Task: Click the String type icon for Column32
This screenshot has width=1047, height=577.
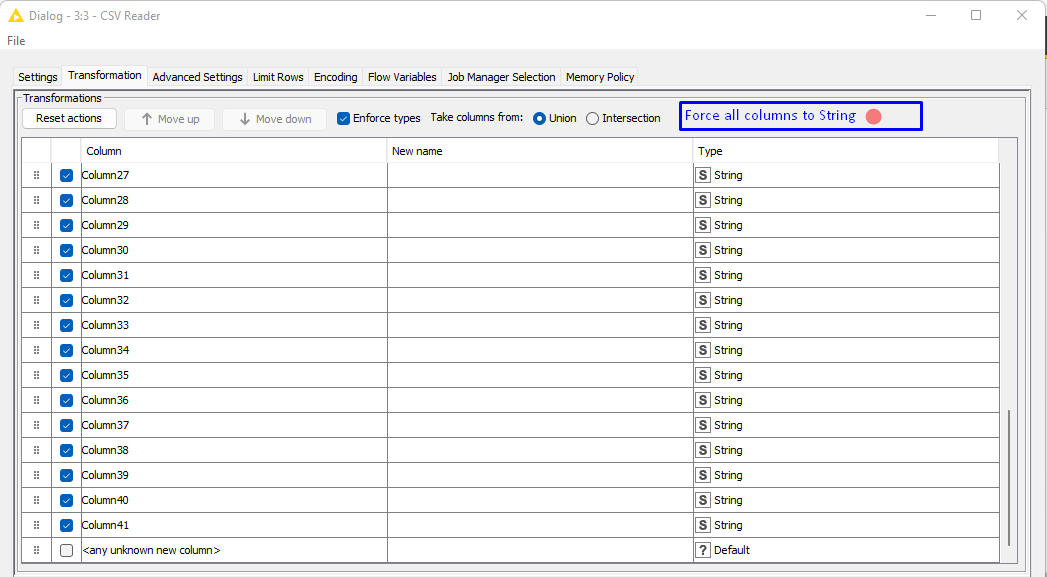Action: [702, 300]
